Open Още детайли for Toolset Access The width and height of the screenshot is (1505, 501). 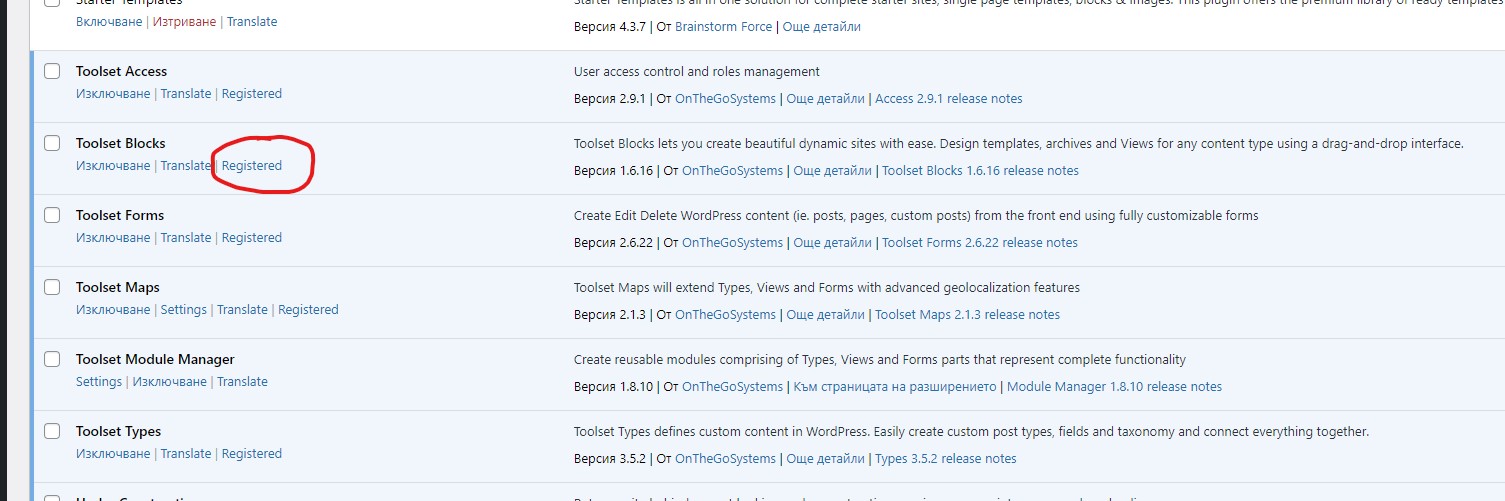826,98
